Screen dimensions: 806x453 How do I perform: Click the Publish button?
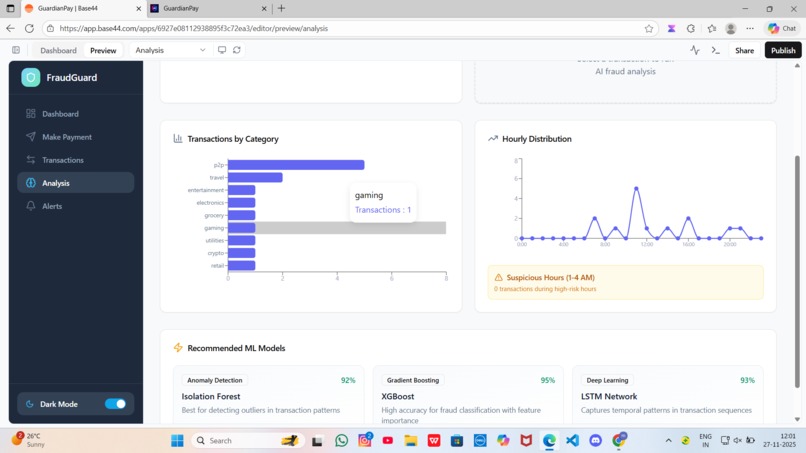[783, 50]
